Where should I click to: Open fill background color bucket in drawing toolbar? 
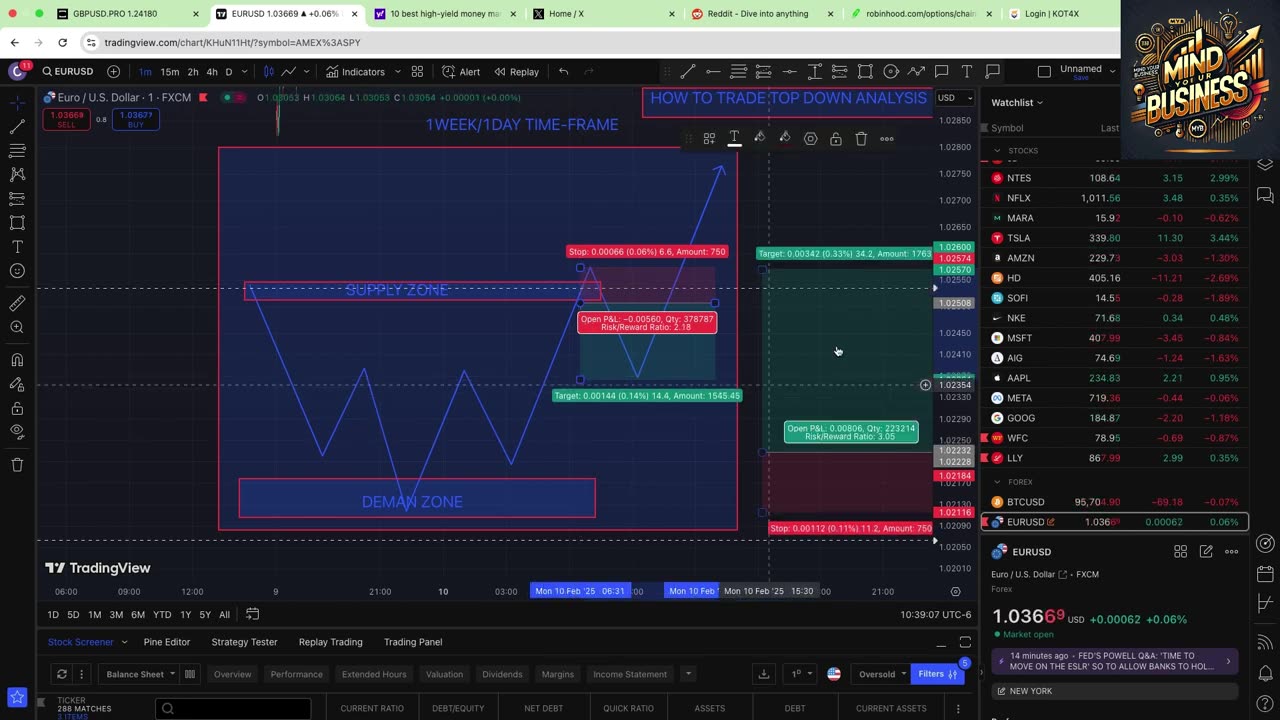pos(784,138)
